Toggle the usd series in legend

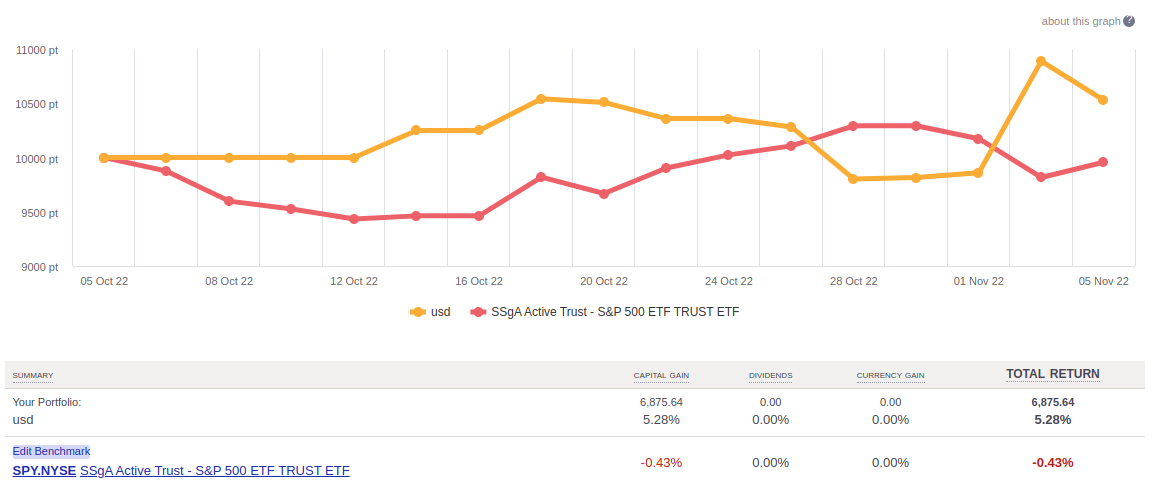tap(440, 312)
